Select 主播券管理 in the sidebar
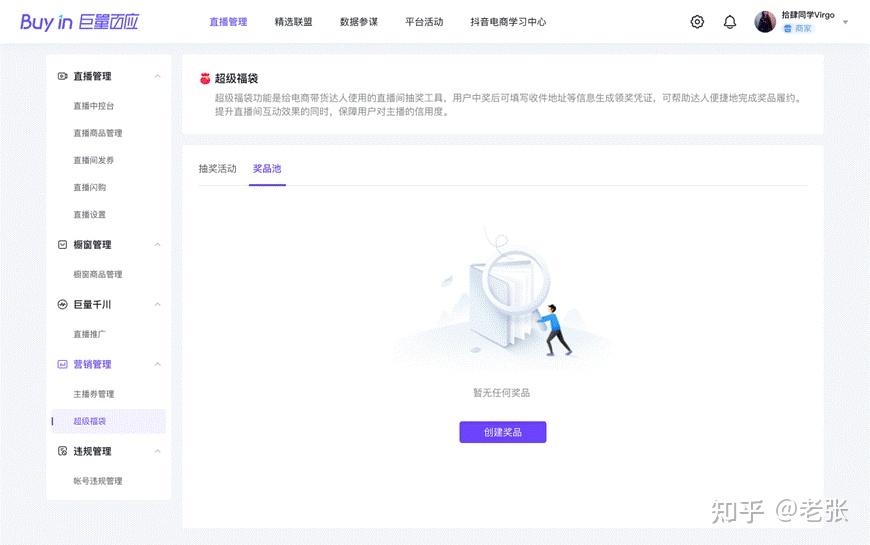 [94, 394]
